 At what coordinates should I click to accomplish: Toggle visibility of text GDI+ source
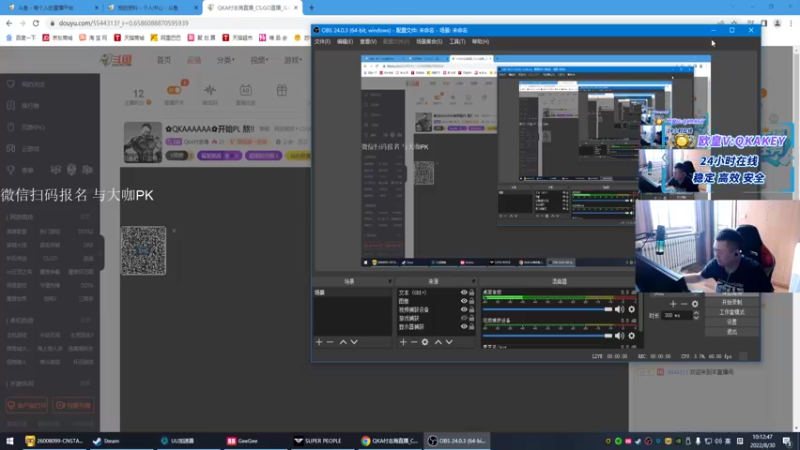click(464, 293)
